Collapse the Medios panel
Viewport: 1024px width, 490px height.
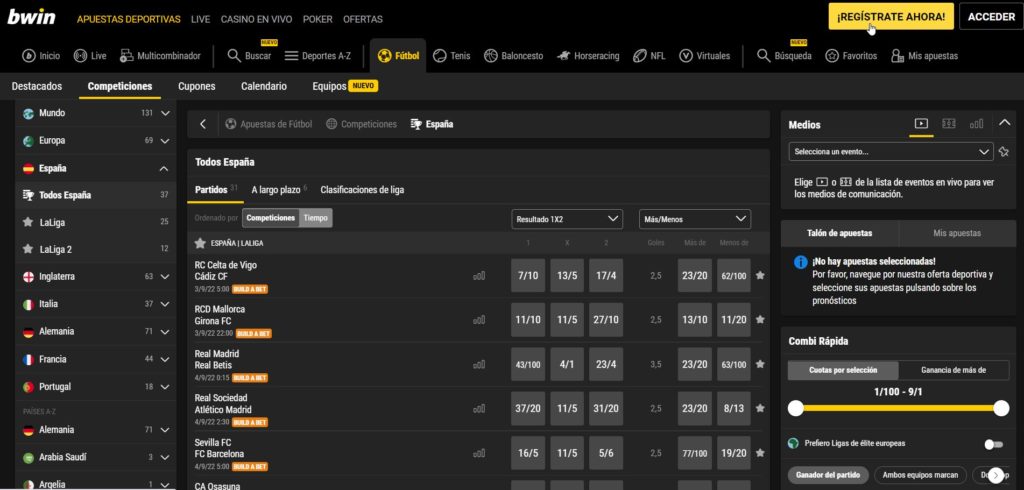click(1005, 122)
